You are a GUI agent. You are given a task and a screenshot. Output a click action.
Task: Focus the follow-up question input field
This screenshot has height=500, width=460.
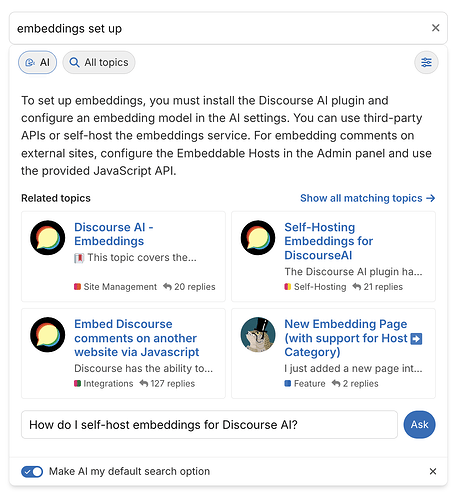(209, 425)
